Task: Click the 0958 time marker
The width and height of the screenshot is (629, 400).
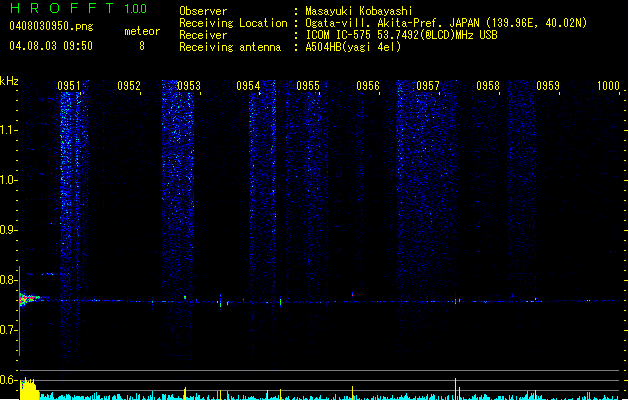Action: coord(488,86)
